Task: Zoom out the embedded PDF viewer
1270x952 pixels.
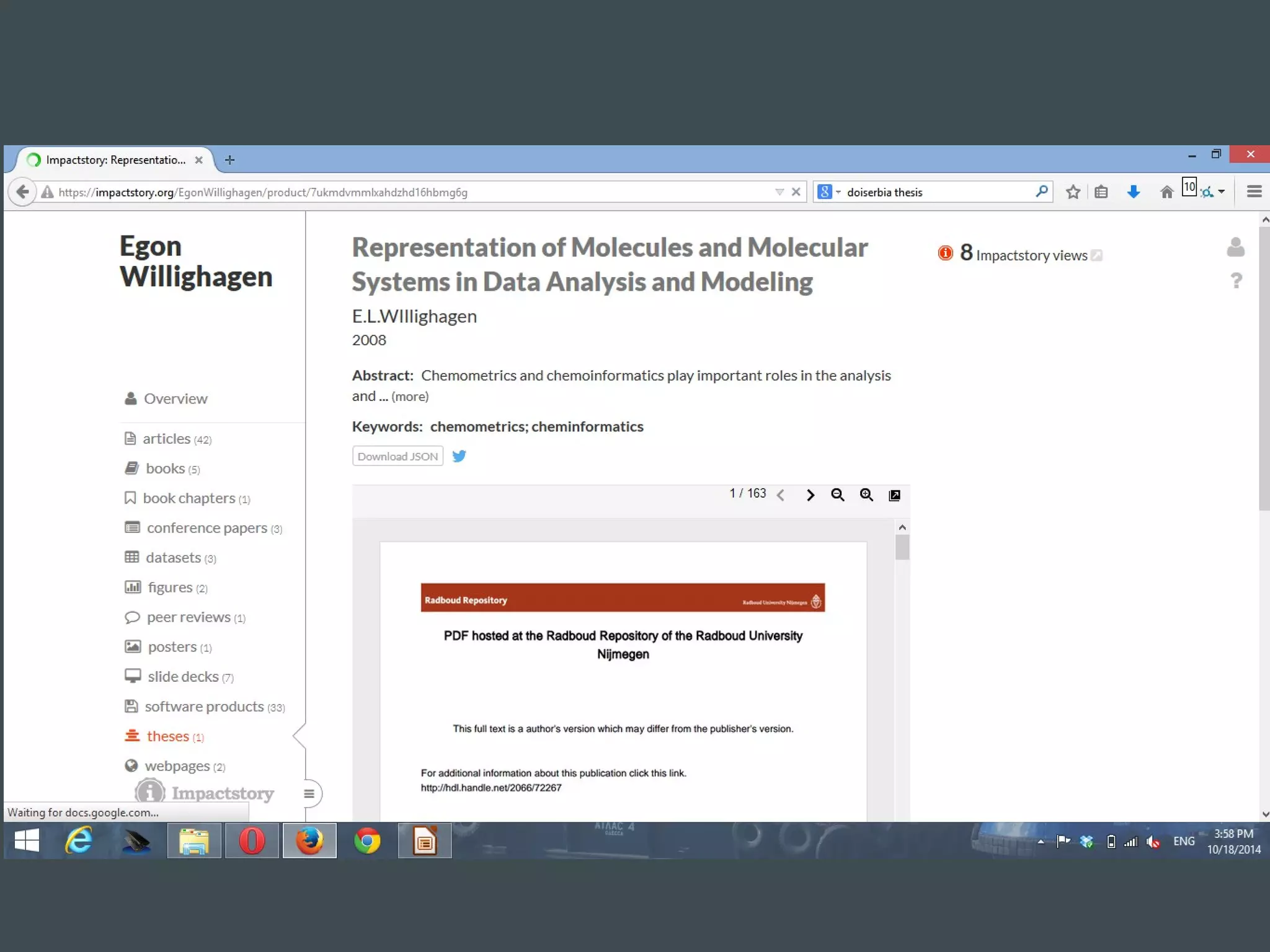Action: click(837, 495)
